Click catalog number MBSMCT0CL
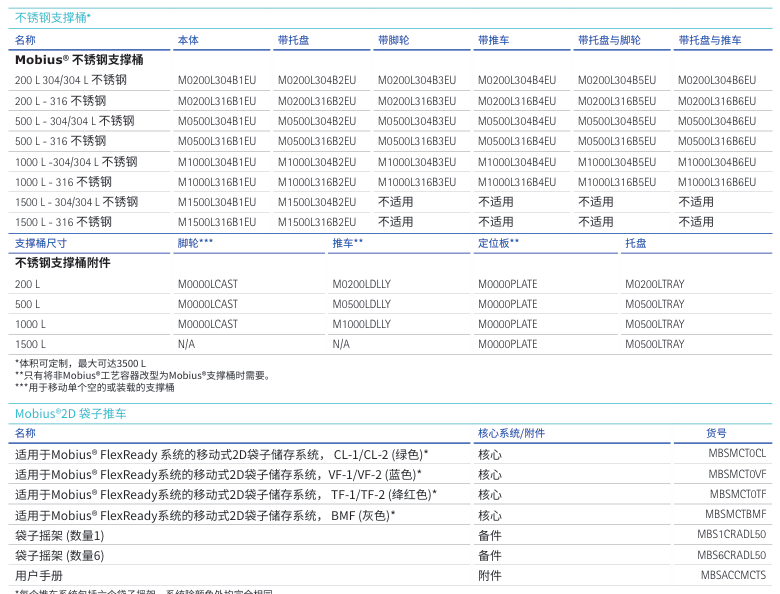The height and width of the screenshot is (594, 780). [x=737, y=453]
